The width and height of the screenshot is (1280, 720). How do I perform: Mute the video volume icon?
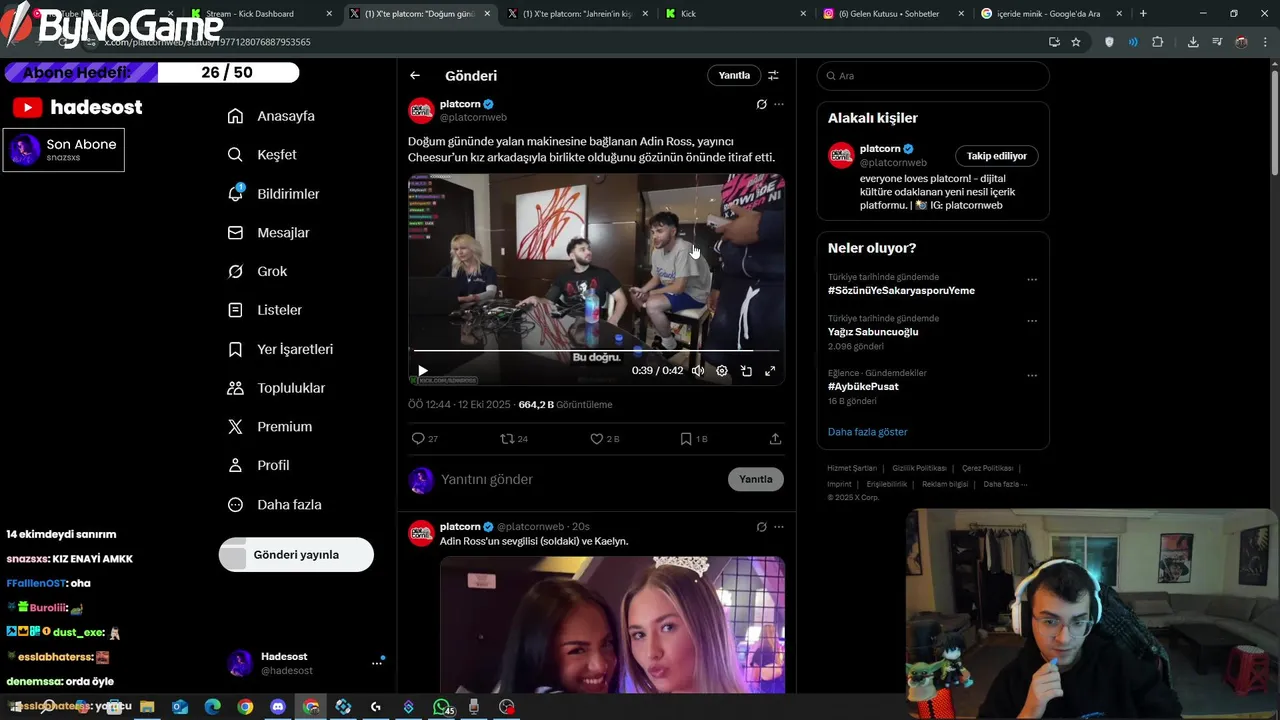pyautogui.click(x=698, y=371)
